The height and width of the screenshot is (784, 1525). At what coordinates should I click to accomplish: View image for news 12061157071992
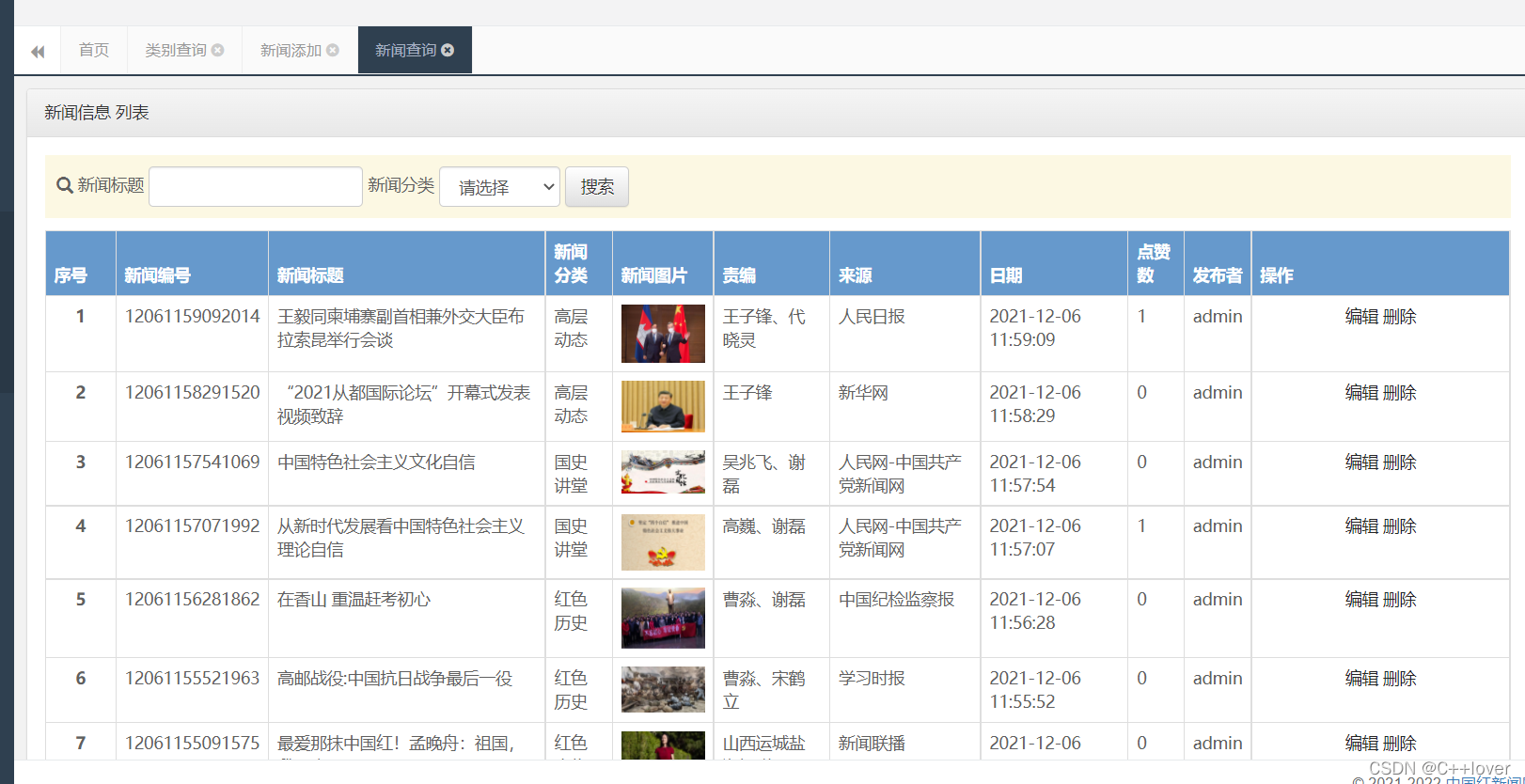pyautogui.click(x=663, y=542)
